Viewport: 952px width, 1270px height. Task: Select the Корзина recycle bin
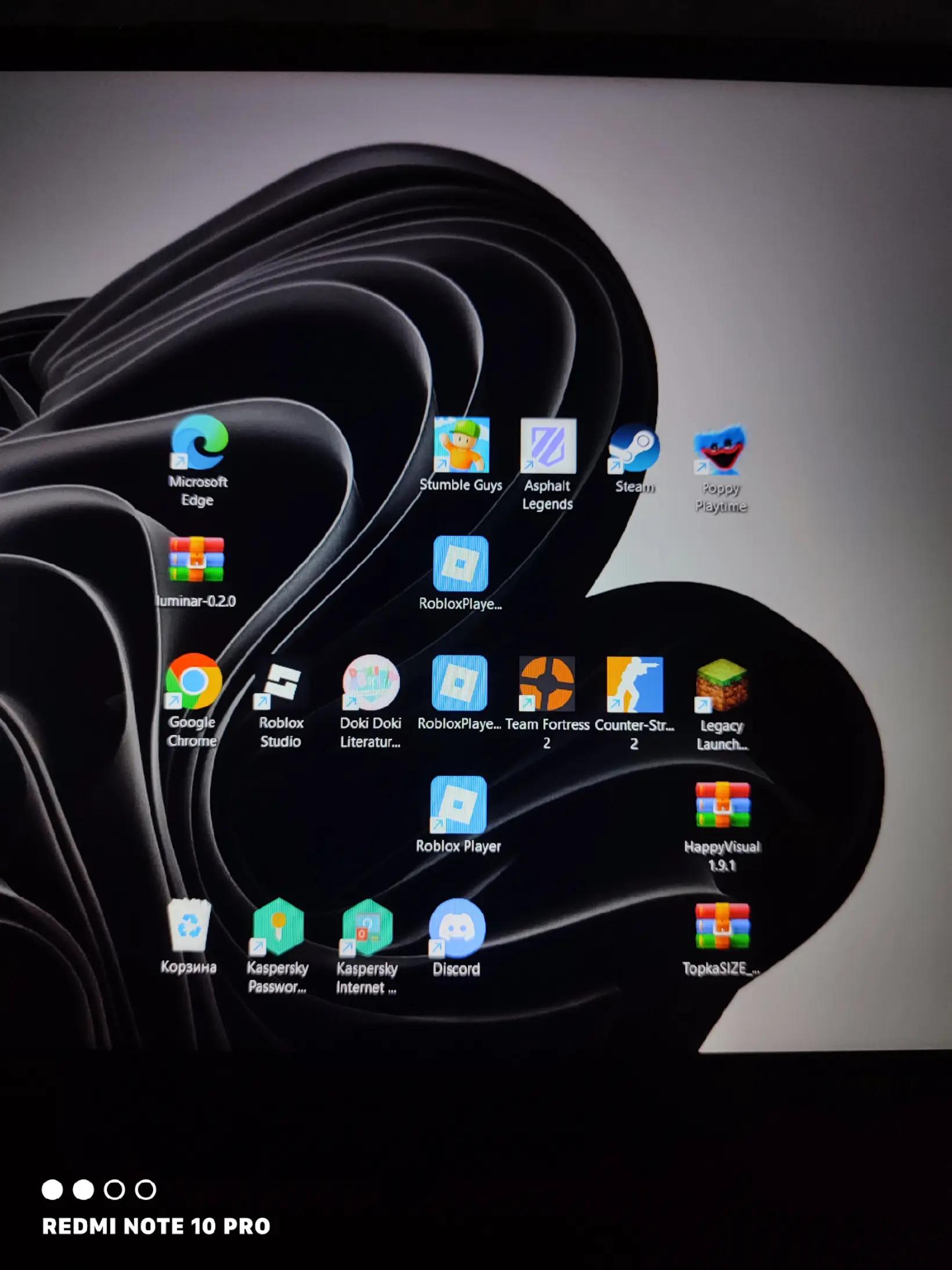(189, 925)
